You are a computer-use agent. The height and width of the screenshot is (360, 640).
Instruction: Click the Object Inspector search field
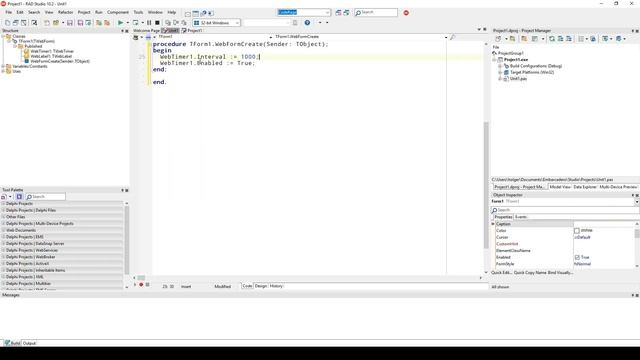pos(565,210)
